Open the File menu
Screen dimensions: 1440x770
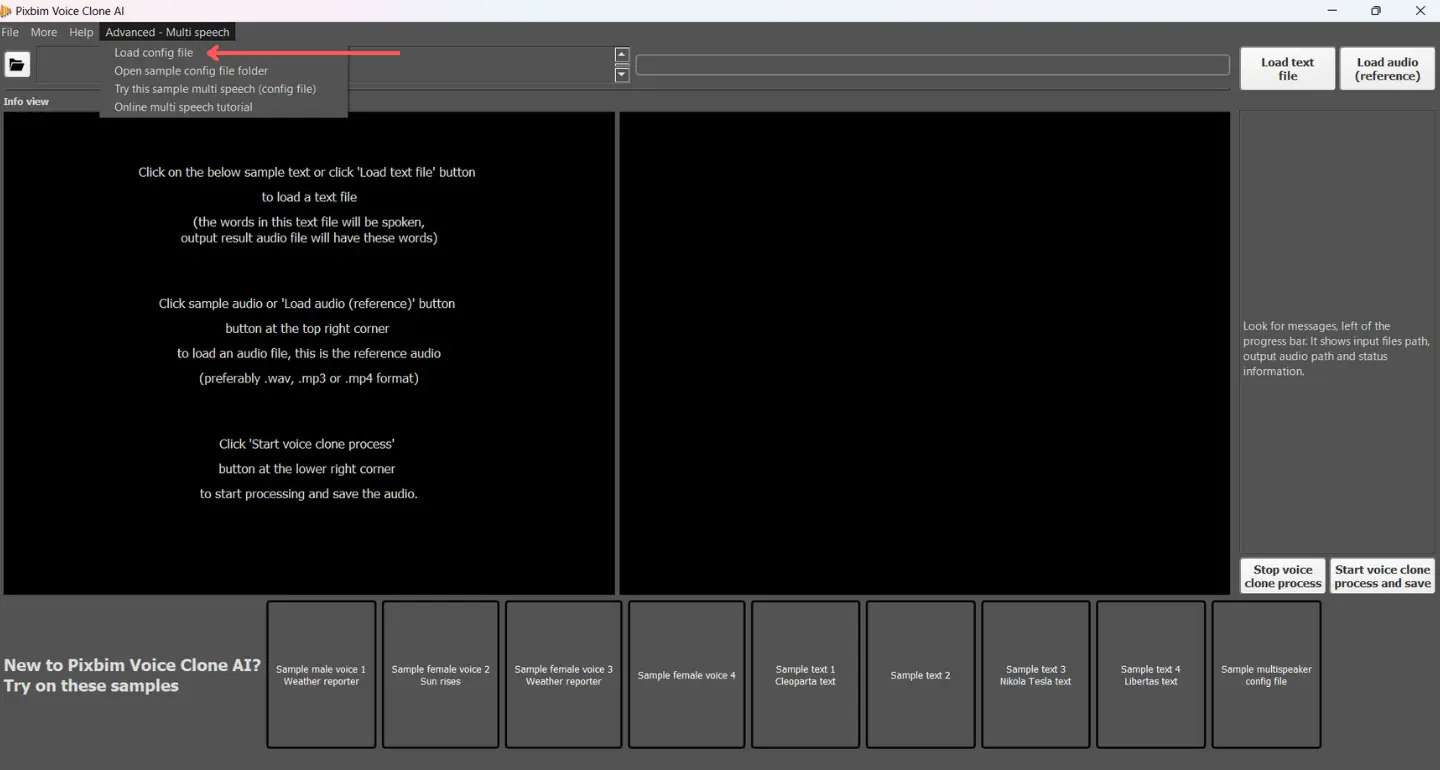[x=10, y=32]
